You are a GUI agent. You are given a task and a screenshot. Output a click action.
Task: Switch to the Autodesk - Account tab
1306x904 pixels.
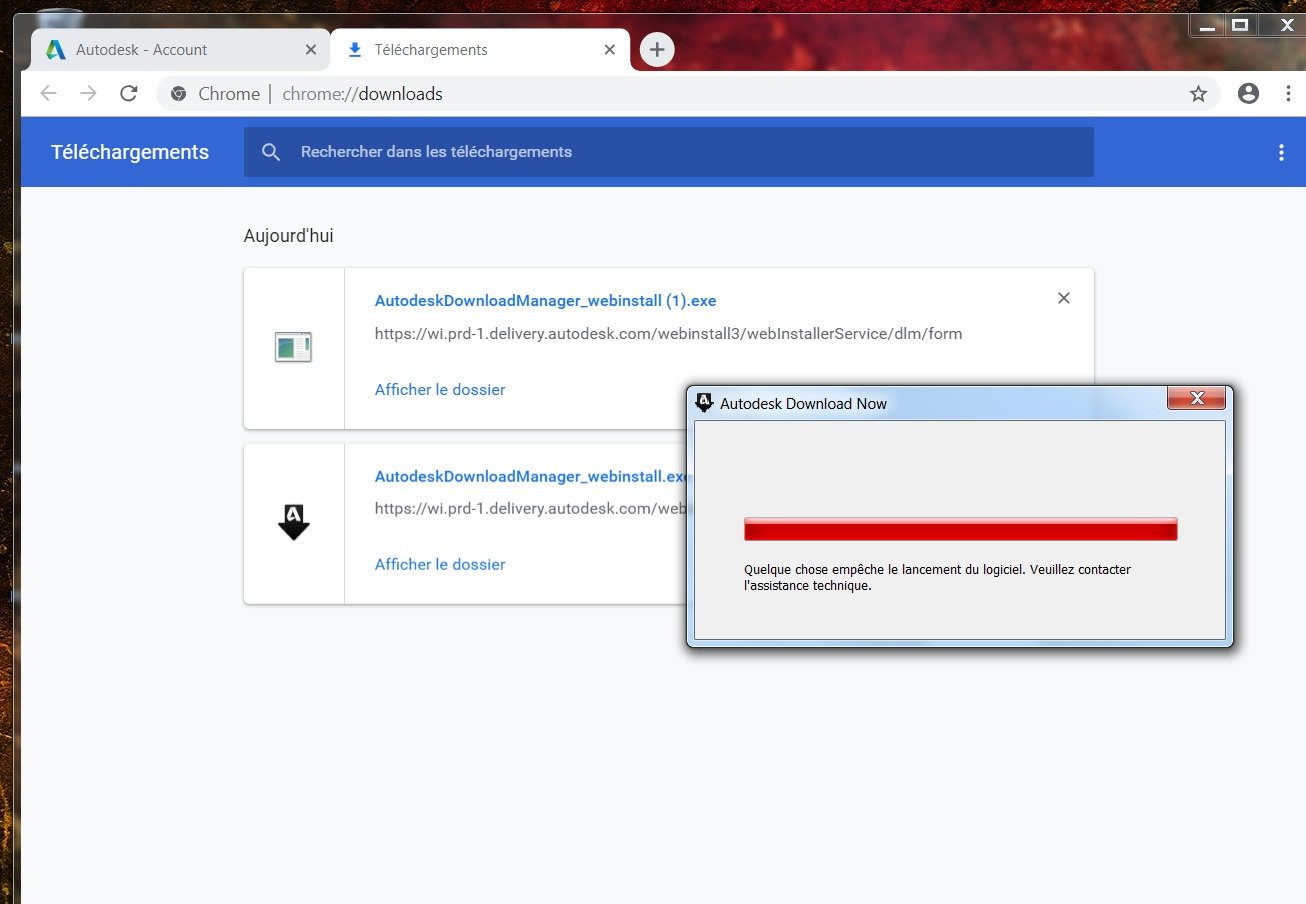[180, 50]
